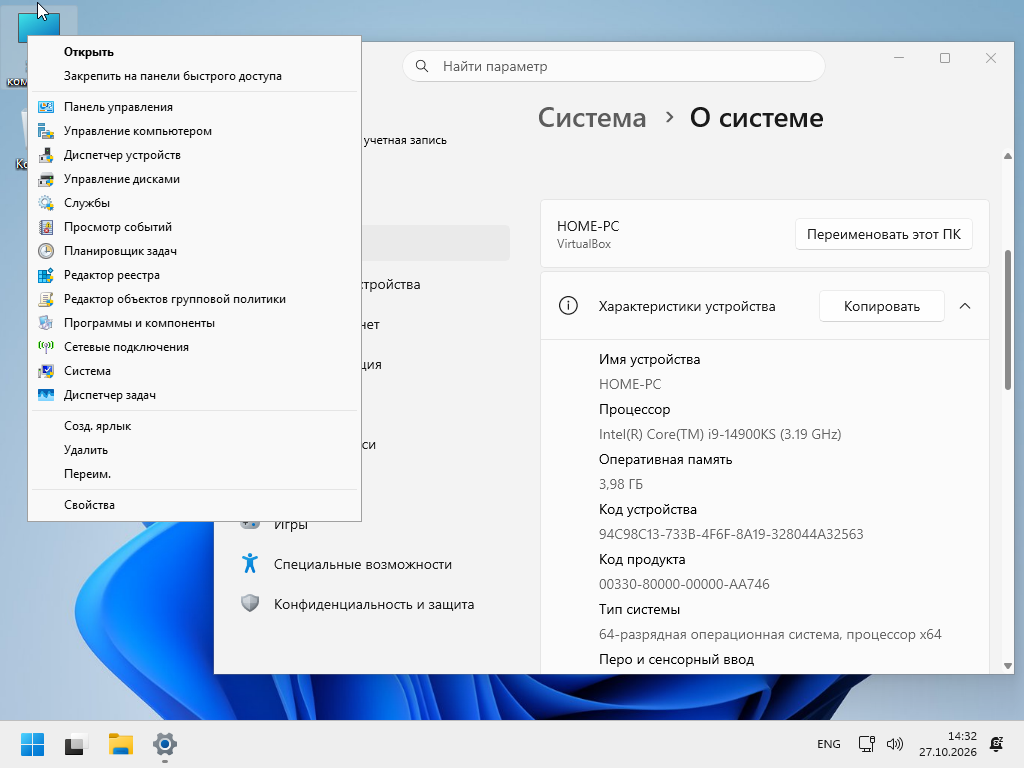The image size is (1024, 768).
Task: Click the Найти параметр search field
Action: click(x=614, y=67)
